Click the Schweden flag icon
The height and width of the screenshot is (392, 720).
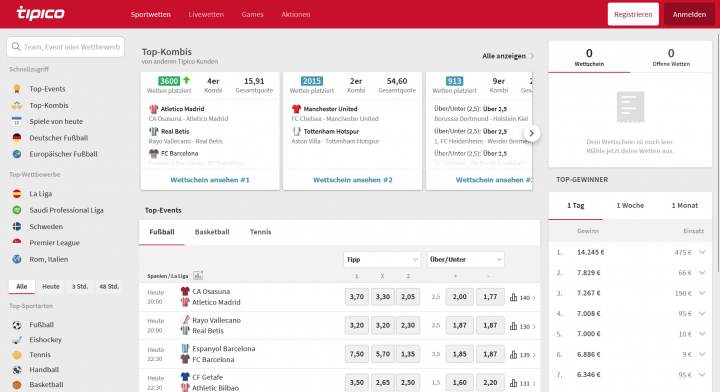[17, 226]
